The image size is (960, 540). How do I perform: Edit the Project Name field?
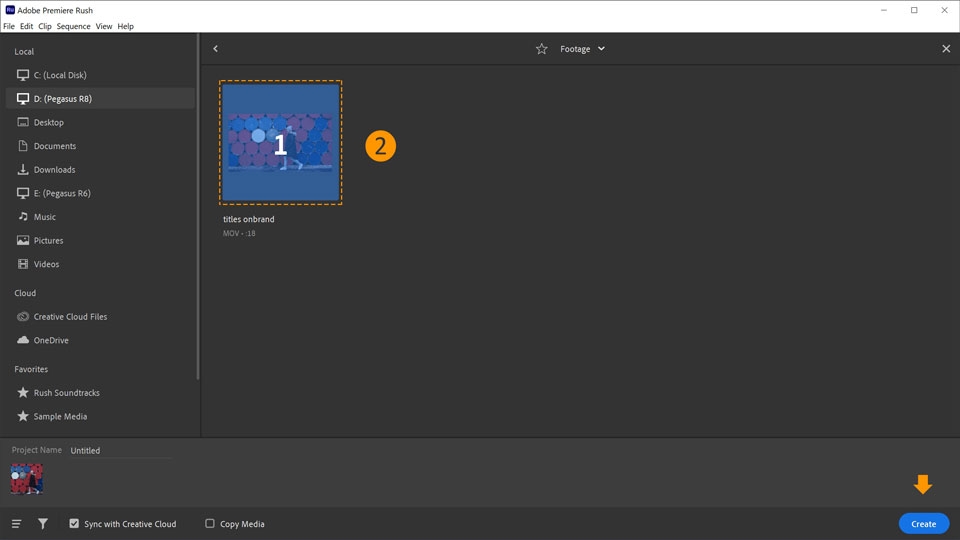coord(120,451)
